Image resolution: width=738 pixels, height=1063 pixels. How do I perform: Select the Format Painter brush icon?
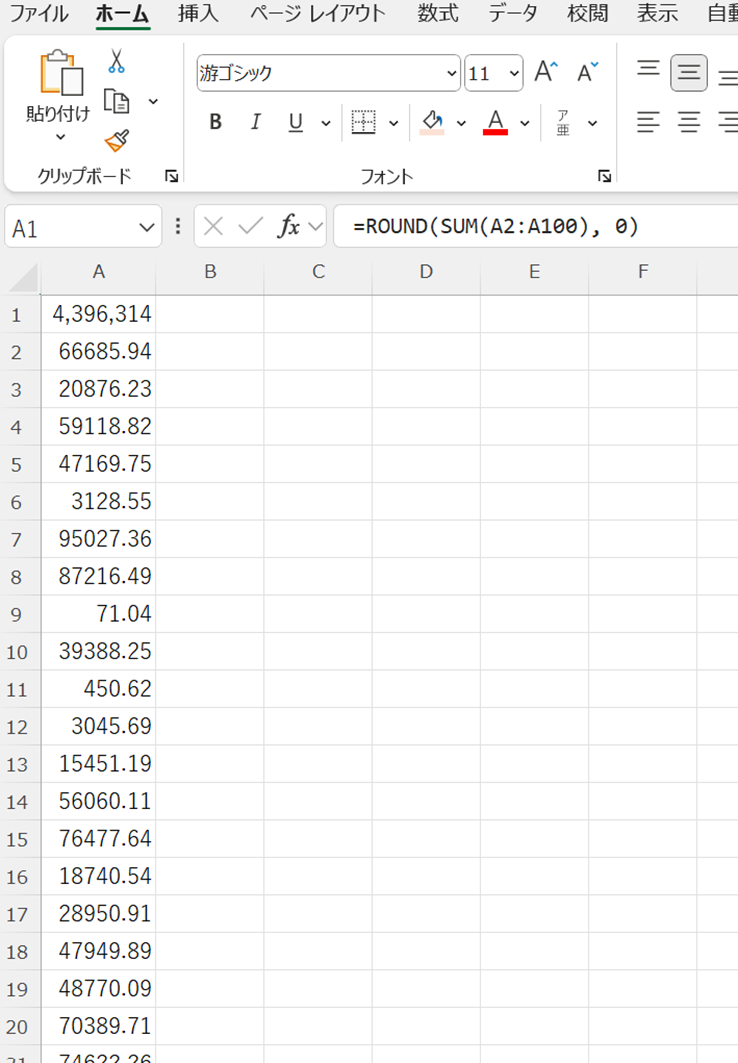[x=117, y=140]
